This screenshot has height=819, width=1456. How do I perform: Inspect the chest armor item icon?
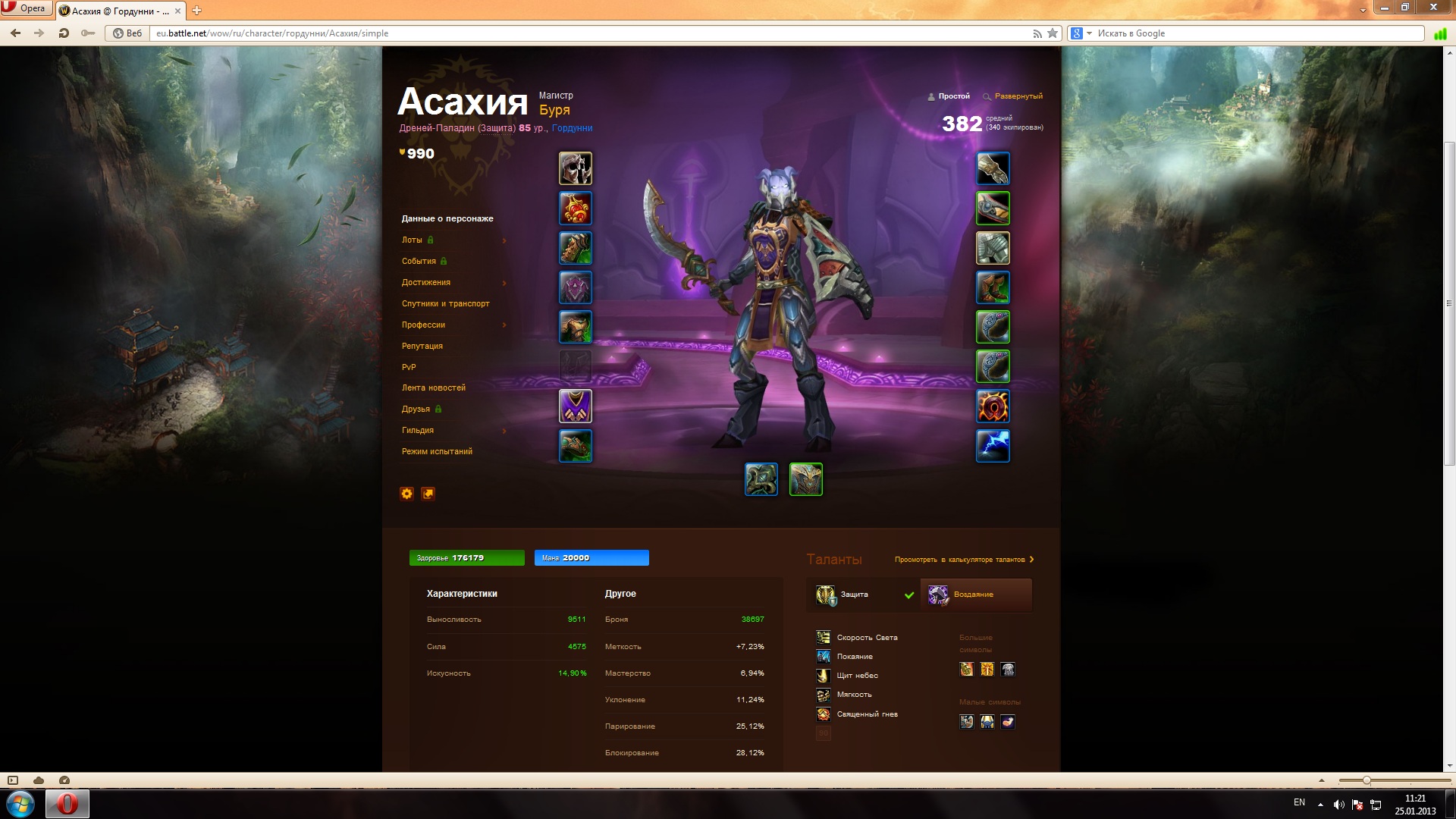(x=576, y=327)
